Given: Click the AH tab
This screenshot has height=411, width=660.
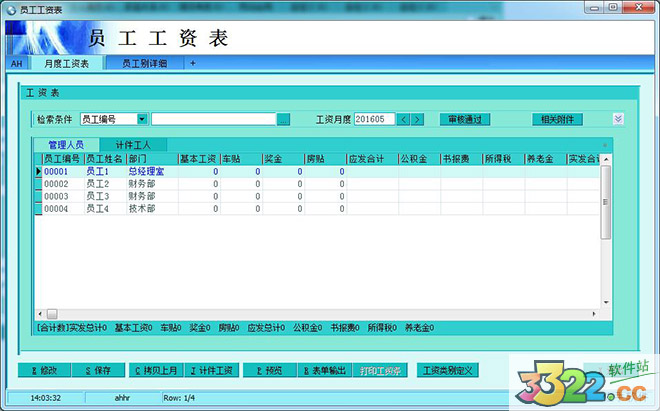Looking at the screenshot, I should coord(16,64).
